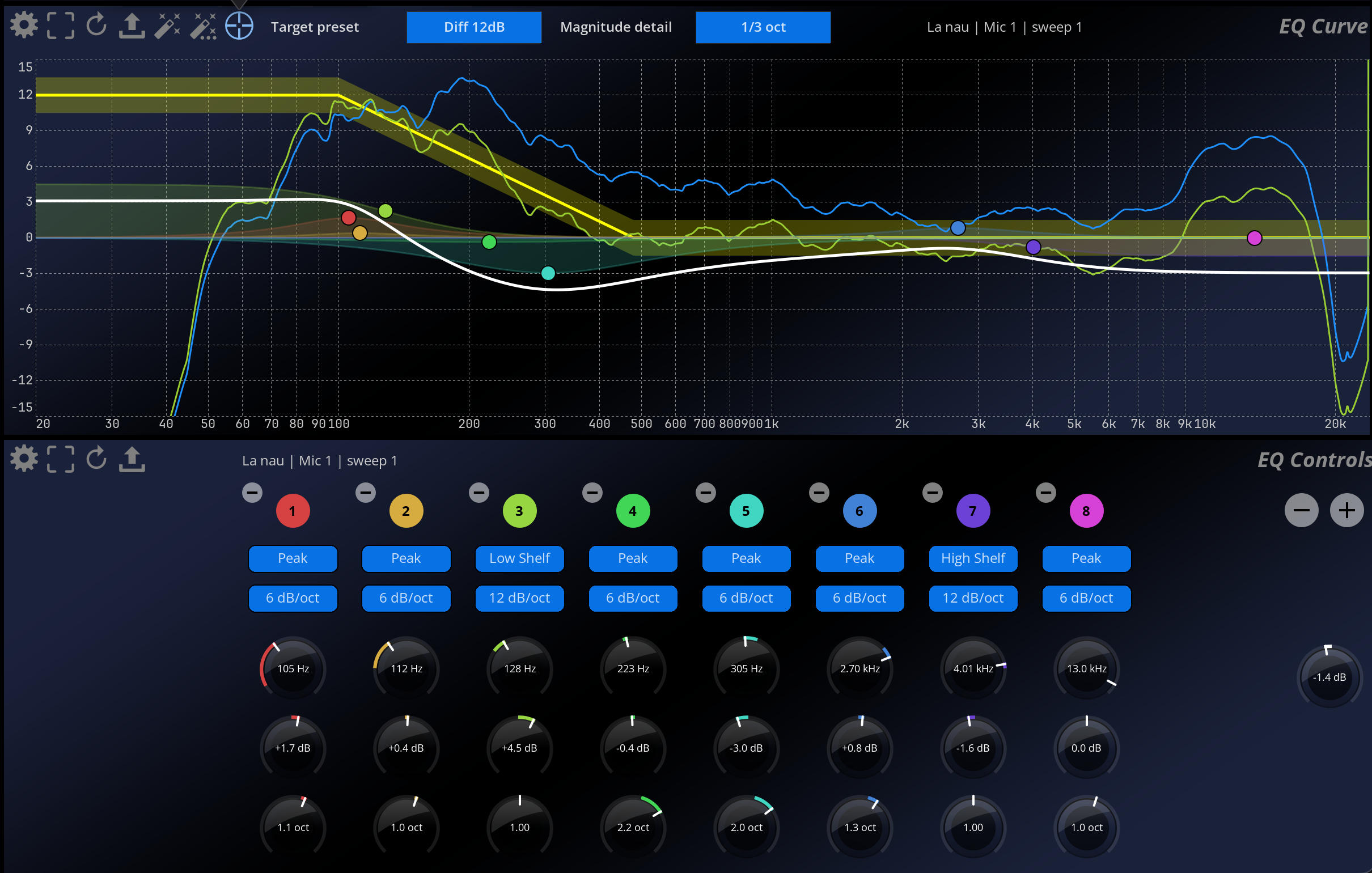Click the magic wand with dots icon
Viewport: 1372px width, 873px height.
[203, 26]
